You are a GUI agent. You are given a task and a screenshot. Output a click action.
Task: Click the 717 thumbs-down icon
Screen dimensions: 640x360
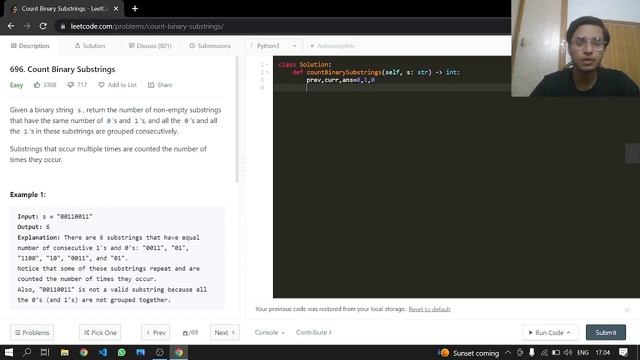tap(71, 85)
